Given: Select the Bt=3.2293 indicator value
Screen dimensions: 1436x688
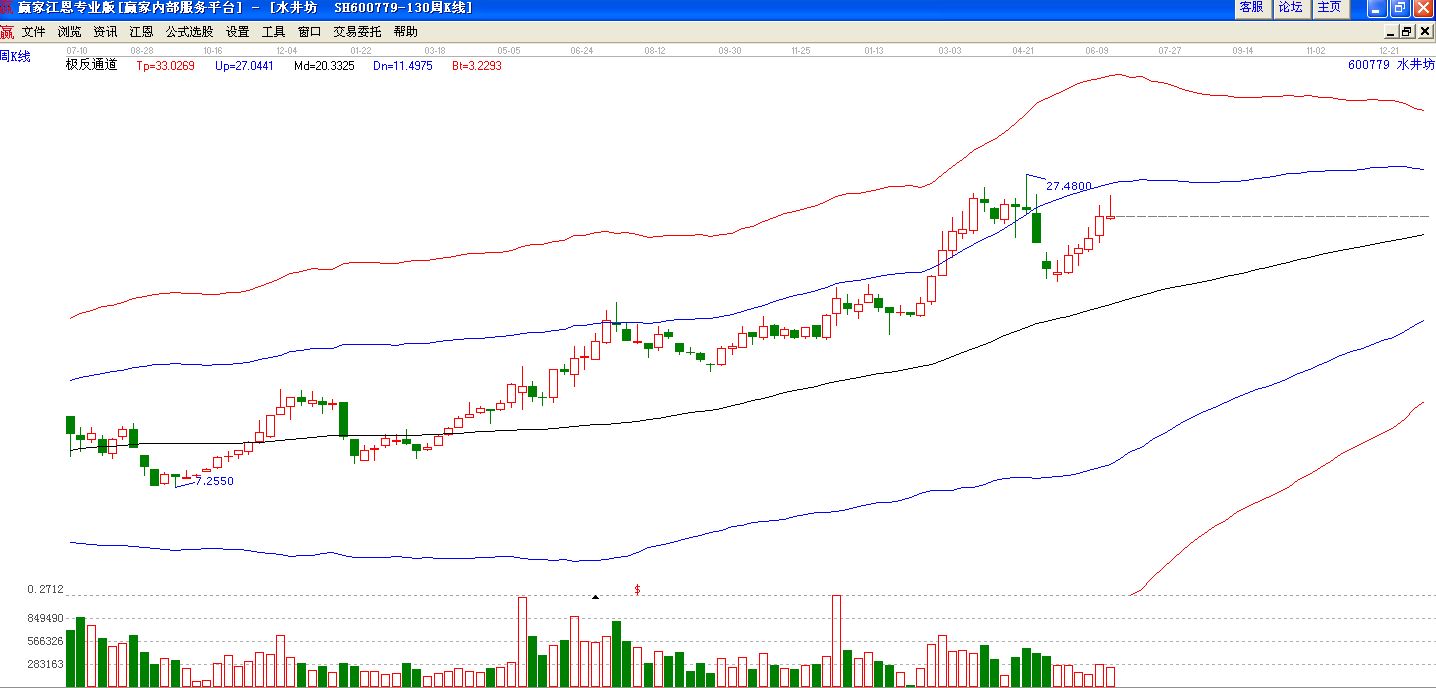Looking at the screenshot, I should click(x=477, y=66).
